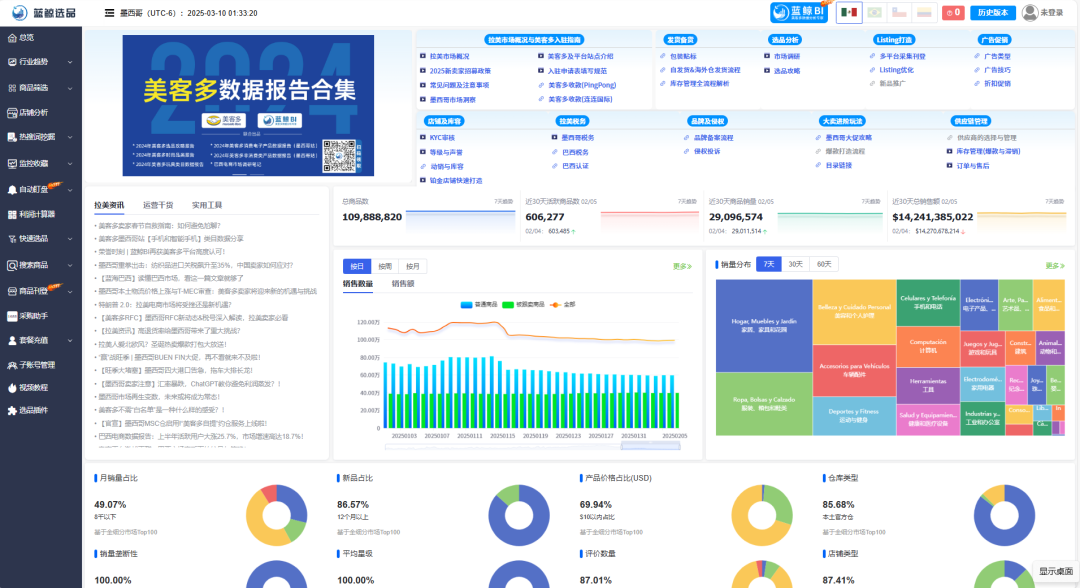Click the 快速选品 filter icon
The image size is (1080, 588).
pyautogui.click(x=12, y=239)
